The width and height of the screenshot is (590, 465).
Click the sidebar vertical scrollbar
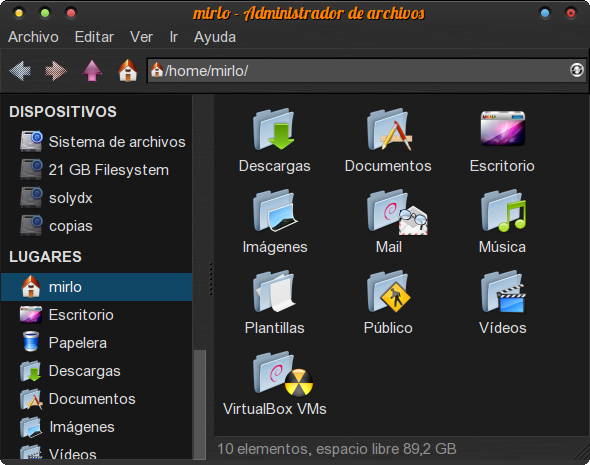click(x=200, y=404)
